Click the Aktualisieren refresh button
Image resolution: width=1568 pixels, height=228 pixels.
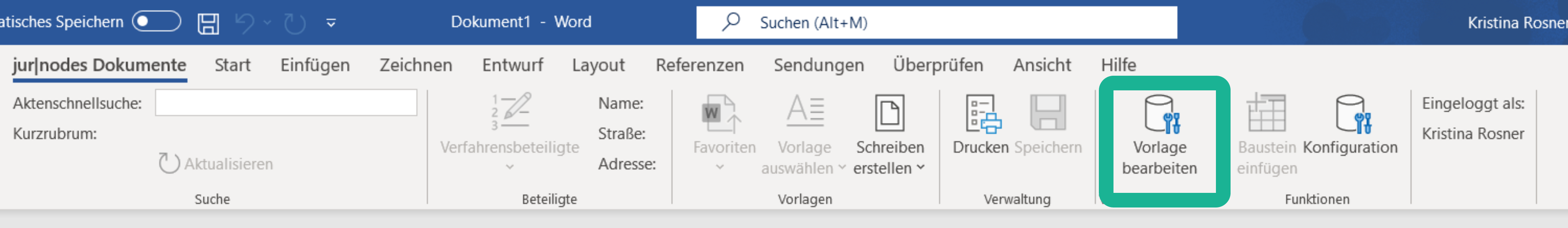(x=216, y=164)
